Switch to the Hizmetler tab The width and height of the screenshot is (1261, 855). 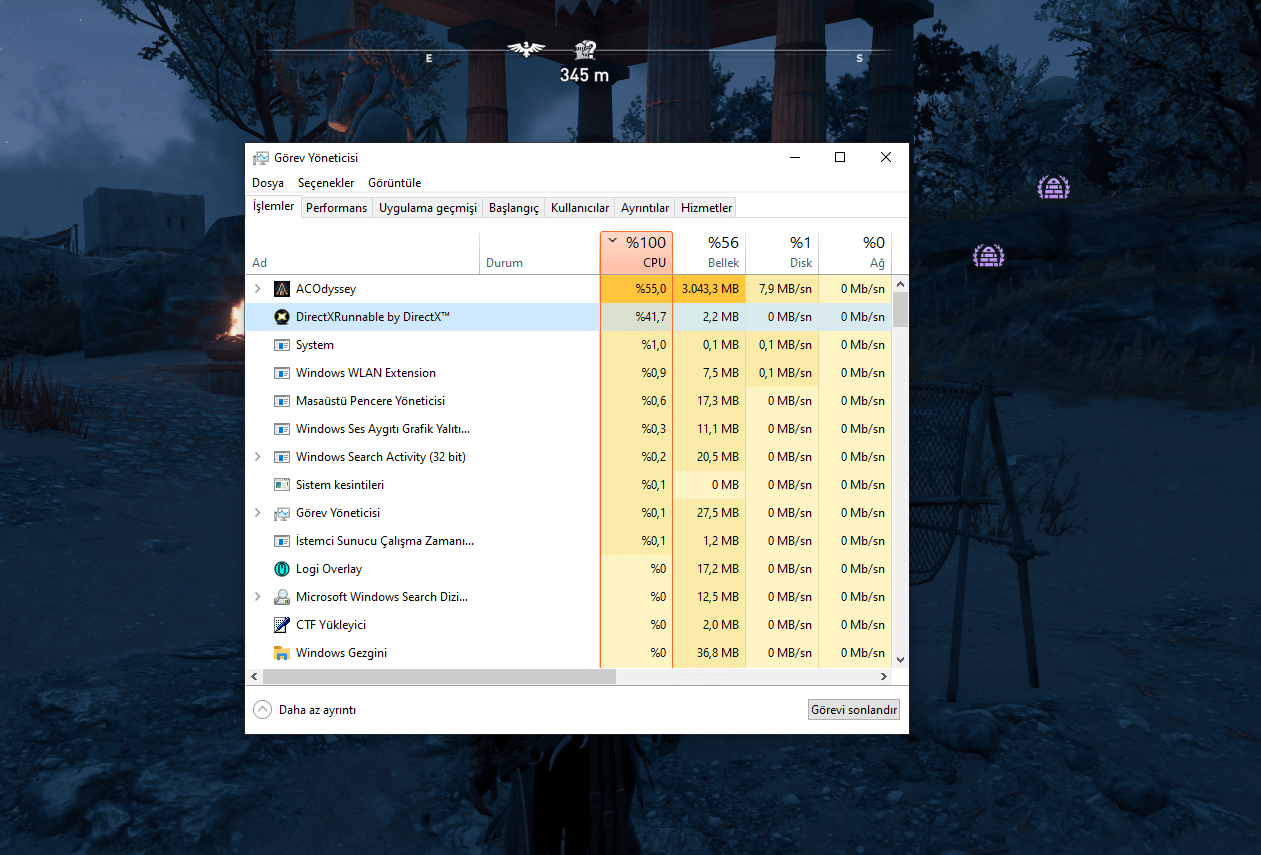[707, 208]
